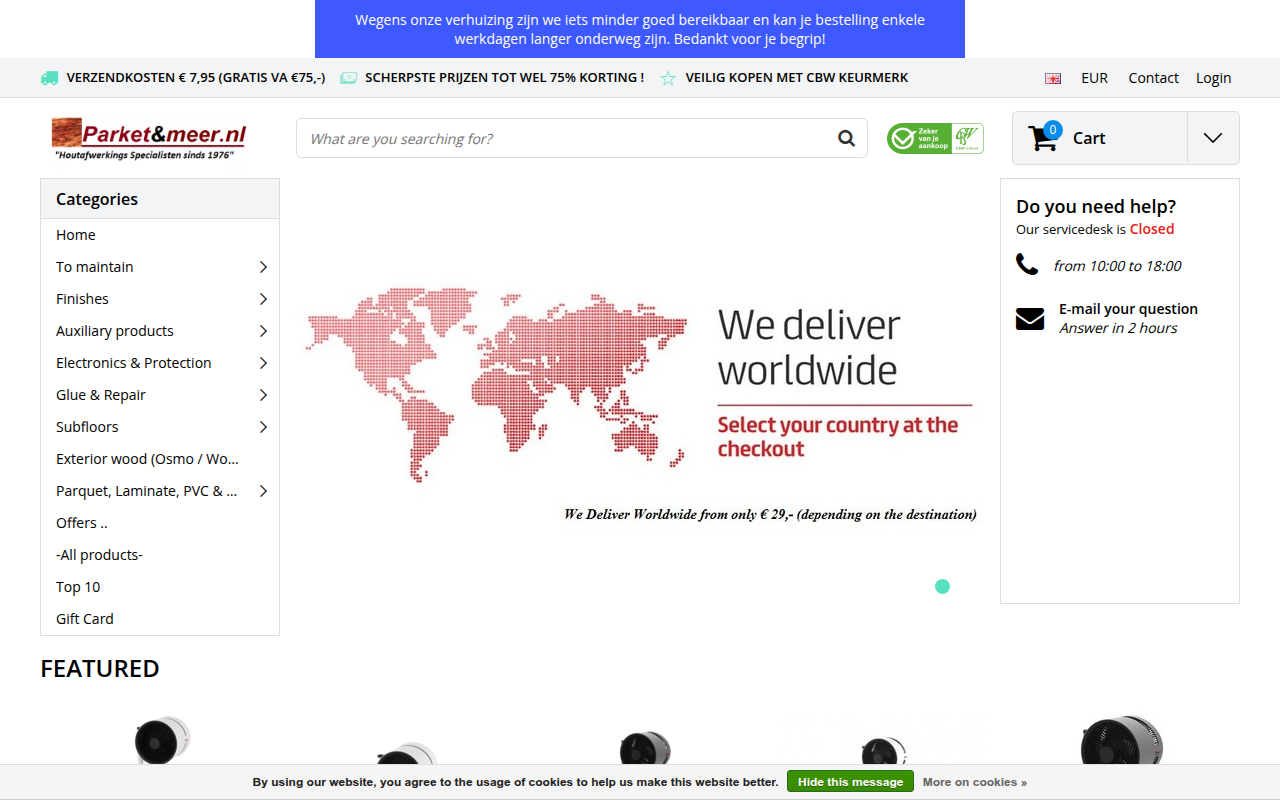The width and height of the screenshot is (1280, 800).
Task: Hide the cookie message
Action: pos(850,782)
